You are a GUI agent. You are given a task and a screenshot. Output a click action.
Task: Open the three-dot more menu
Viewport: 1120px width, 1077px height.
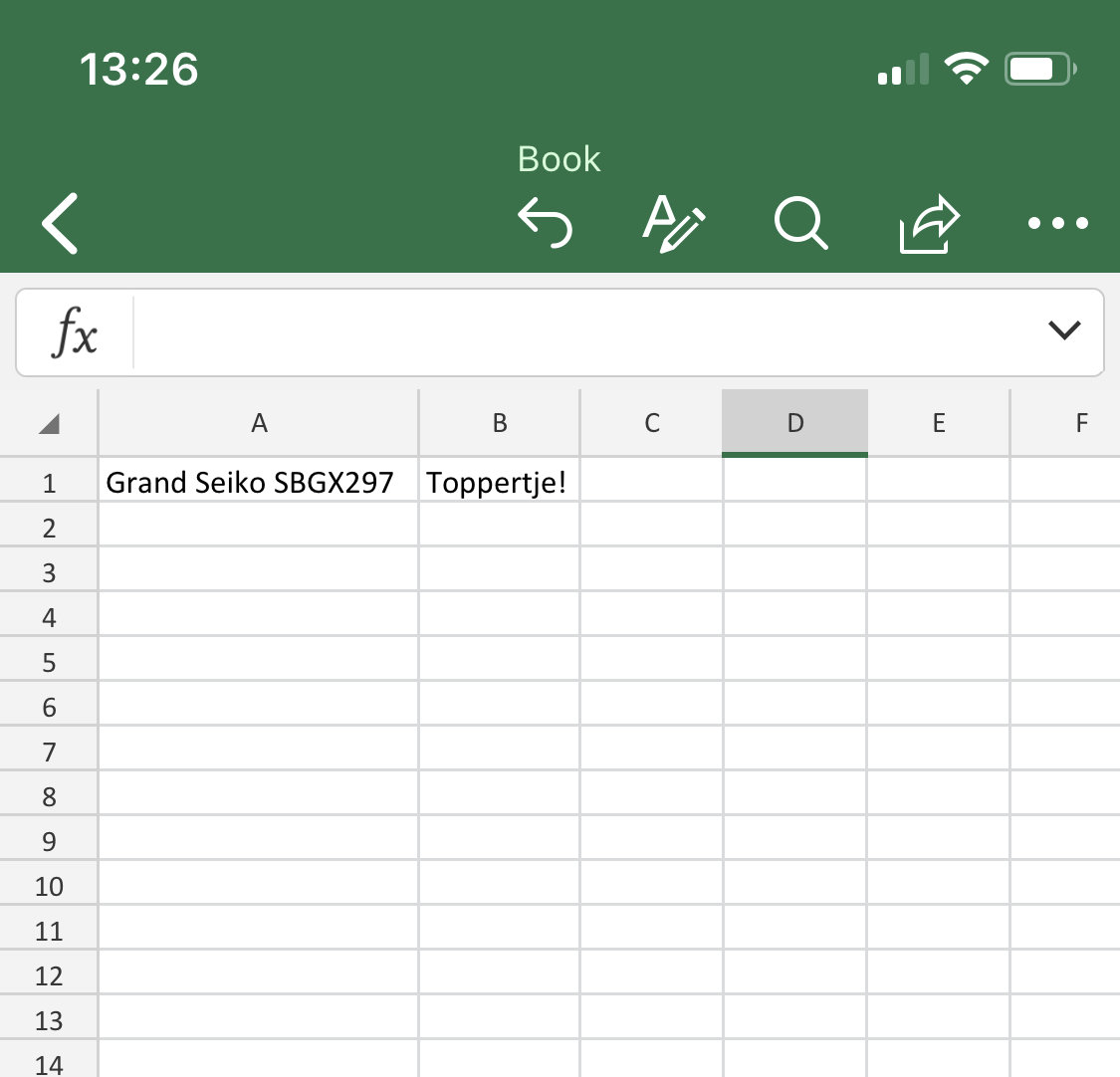coord(1058,224)
